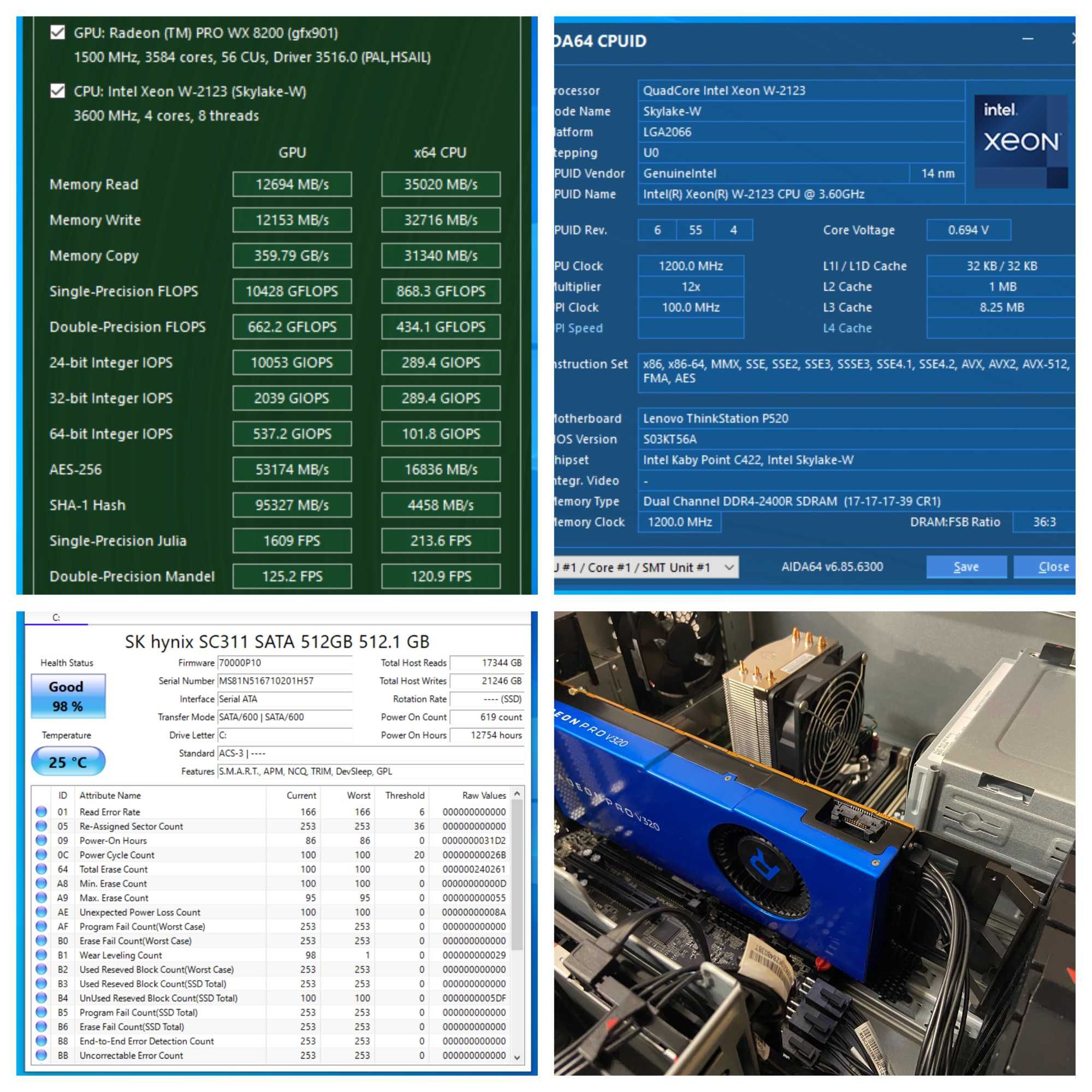Click the status dot of Read Error Rate
This screenshot has height=1092, width=1092.
pos(41,811)
